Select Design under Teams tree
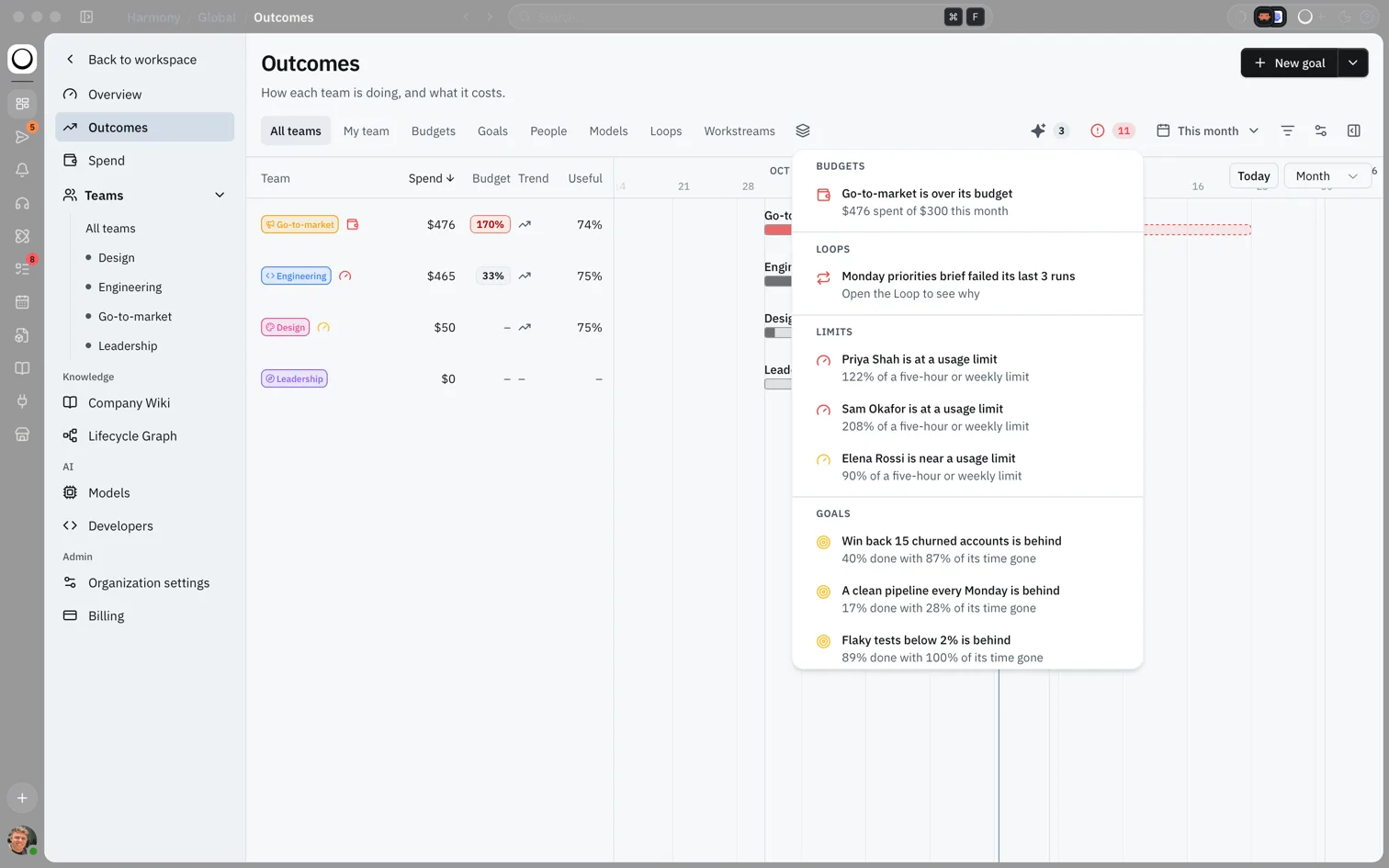This screenshot has width=1389, height=868. click(117, 257)
